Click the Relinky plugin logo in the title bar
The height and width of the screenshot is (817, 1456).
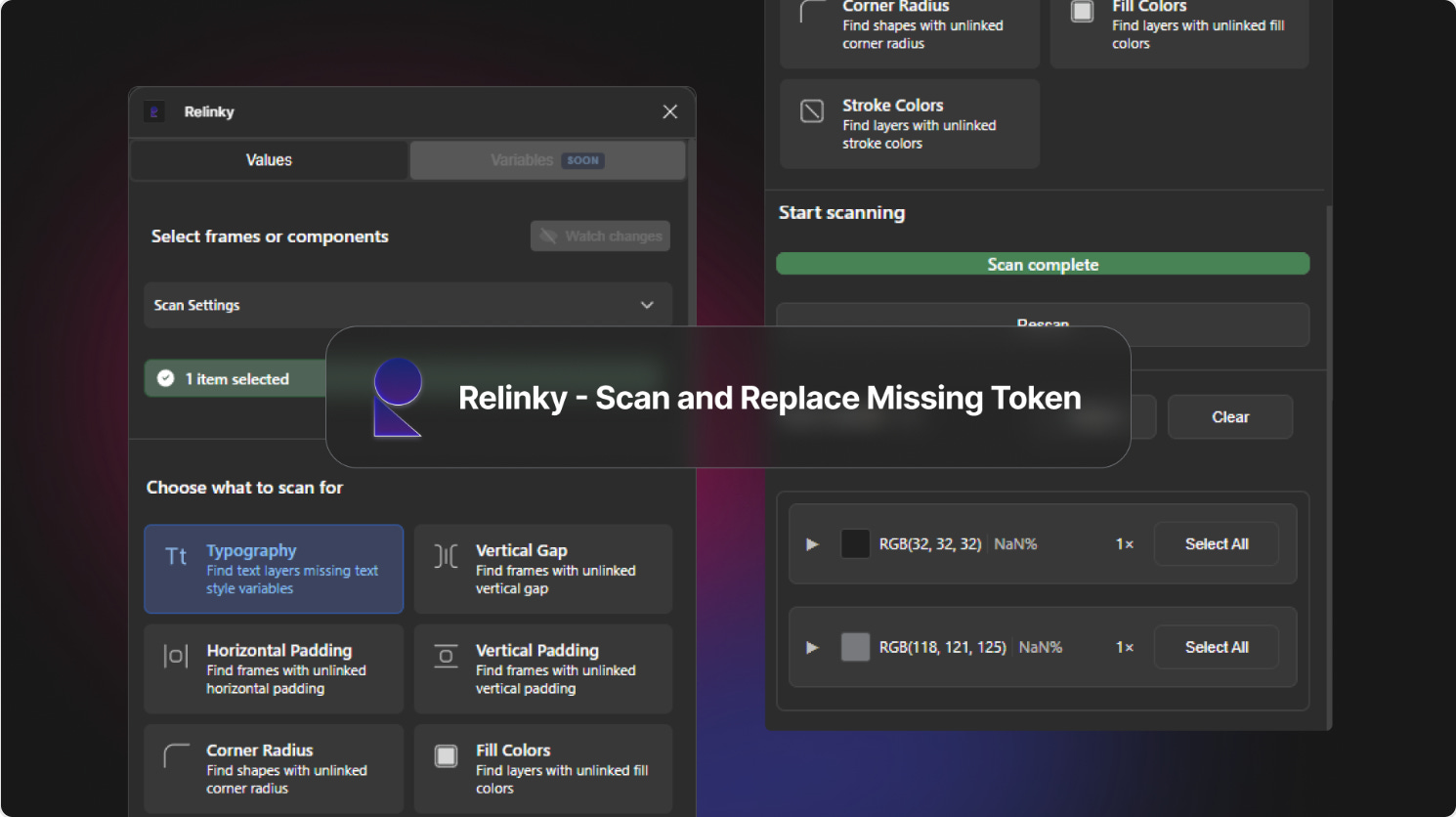(x=154, y=111)
